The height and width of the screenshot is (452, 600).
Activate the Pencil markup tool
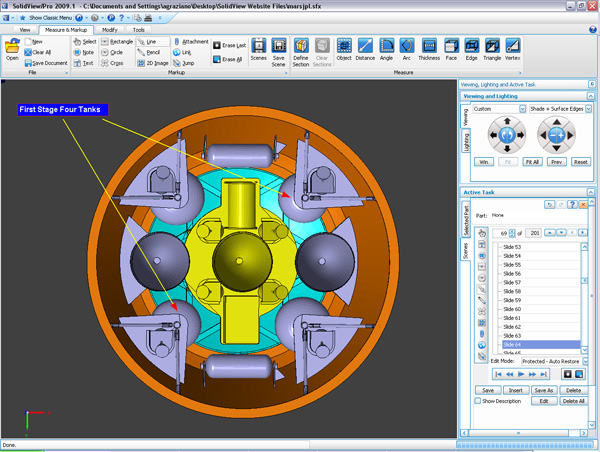[x=149, y=52]
